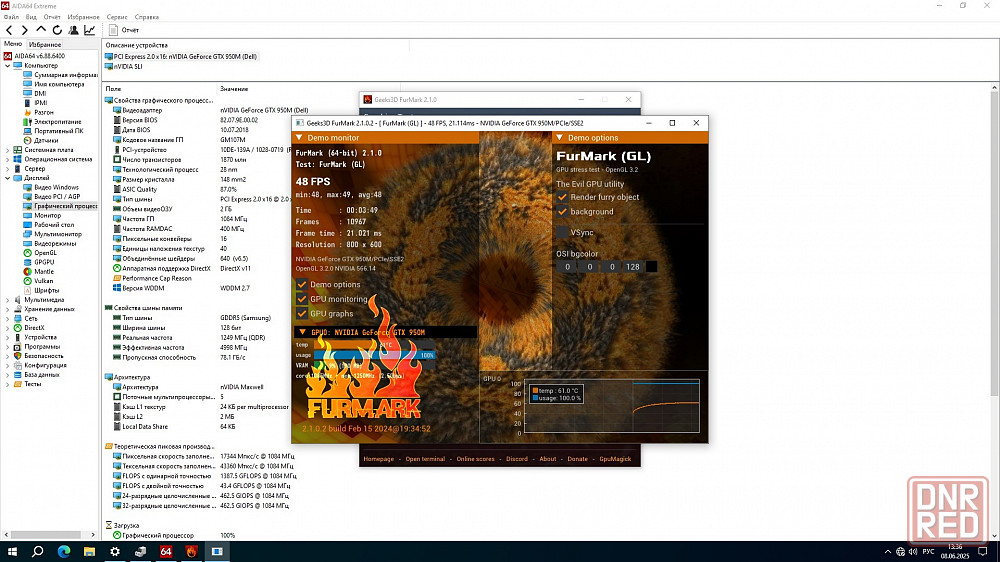This screenshot has width=1000, height=562.
Task: Click the Отчёт report toolbar button
Action: 124,30
